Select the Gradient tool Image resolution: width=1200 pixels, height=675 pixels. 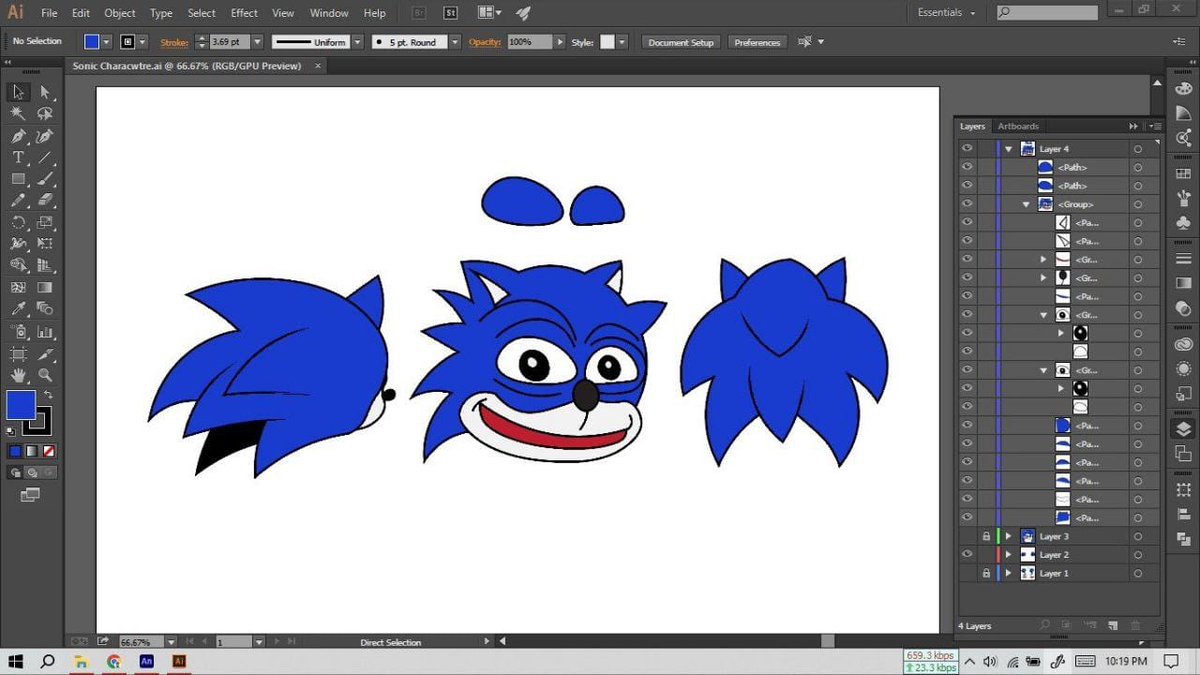(x=45, y=288)
